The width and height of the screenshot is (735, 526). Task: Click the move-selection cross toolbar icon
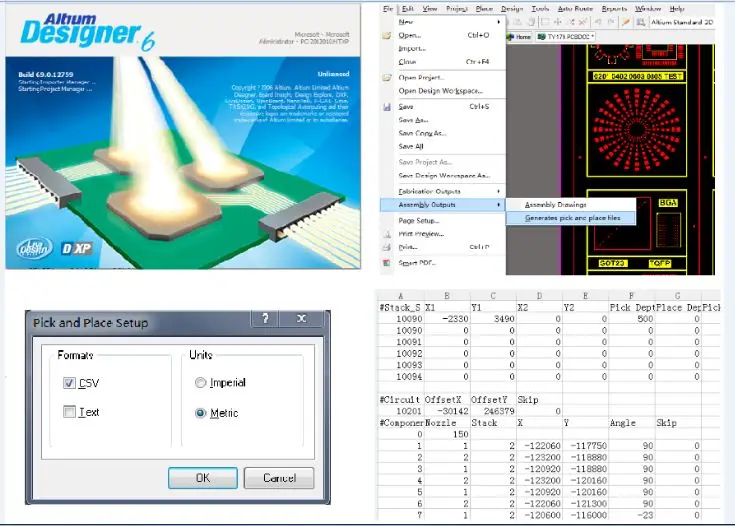pyautogui.click(x=558, y=22)
